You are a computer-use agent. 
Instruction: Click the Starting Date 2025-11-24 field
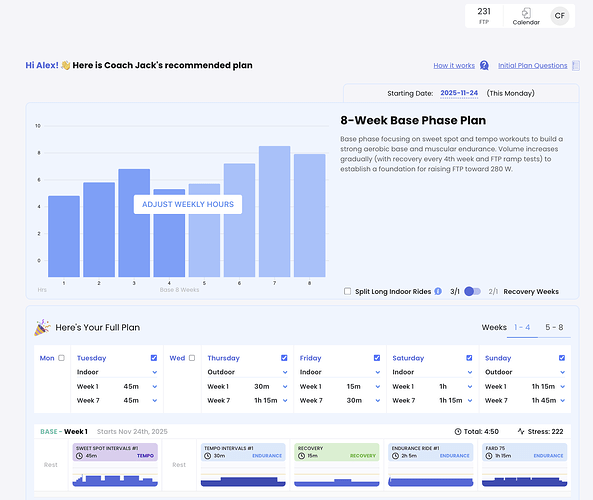pos(459,93)
